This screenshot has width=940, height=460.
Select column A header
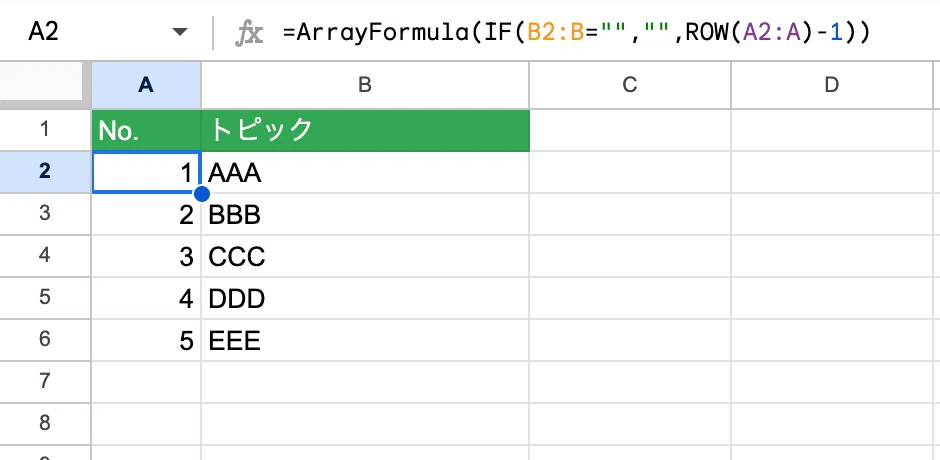(x=146, y=85)
